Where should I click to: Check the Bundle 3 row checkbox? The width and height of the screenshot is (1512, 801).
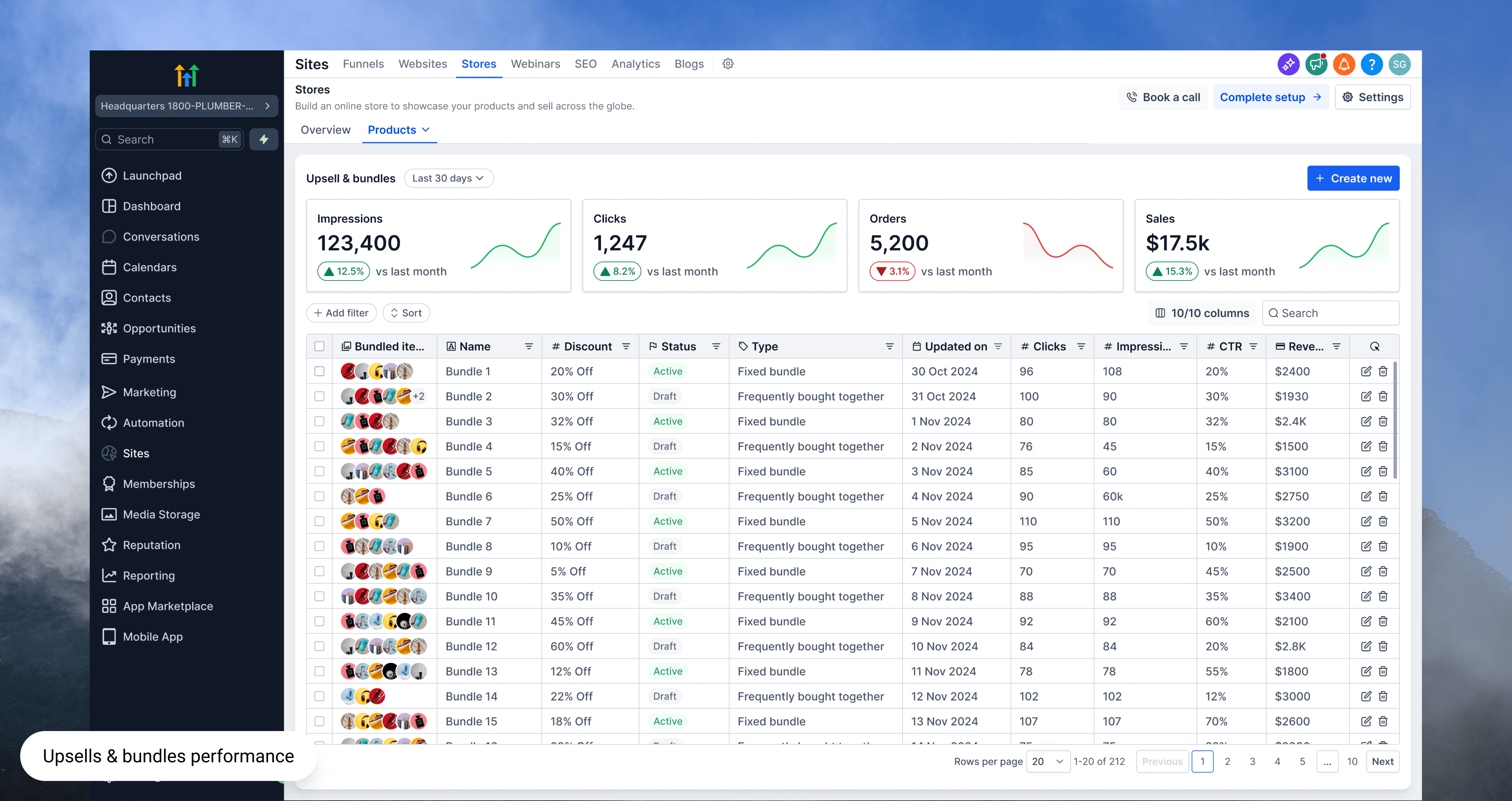319,421
